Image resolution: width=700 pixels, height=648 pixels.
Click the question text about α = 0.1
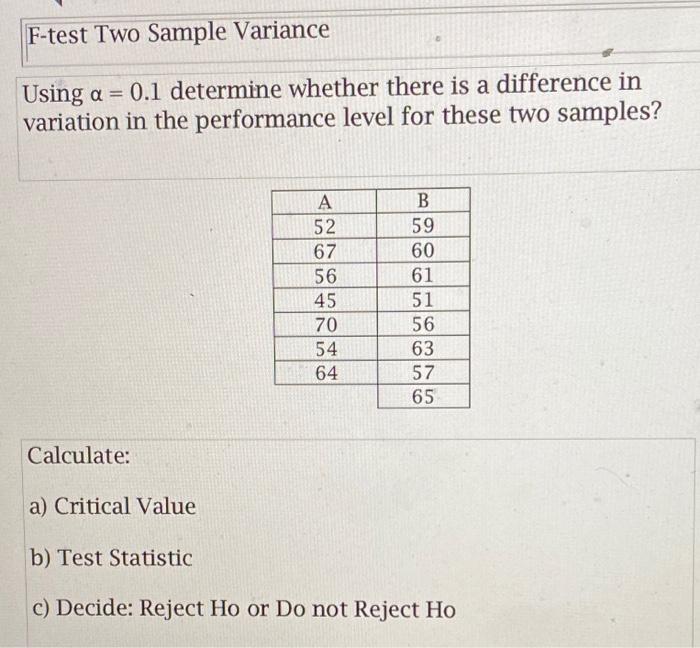[x=342, y=103]
